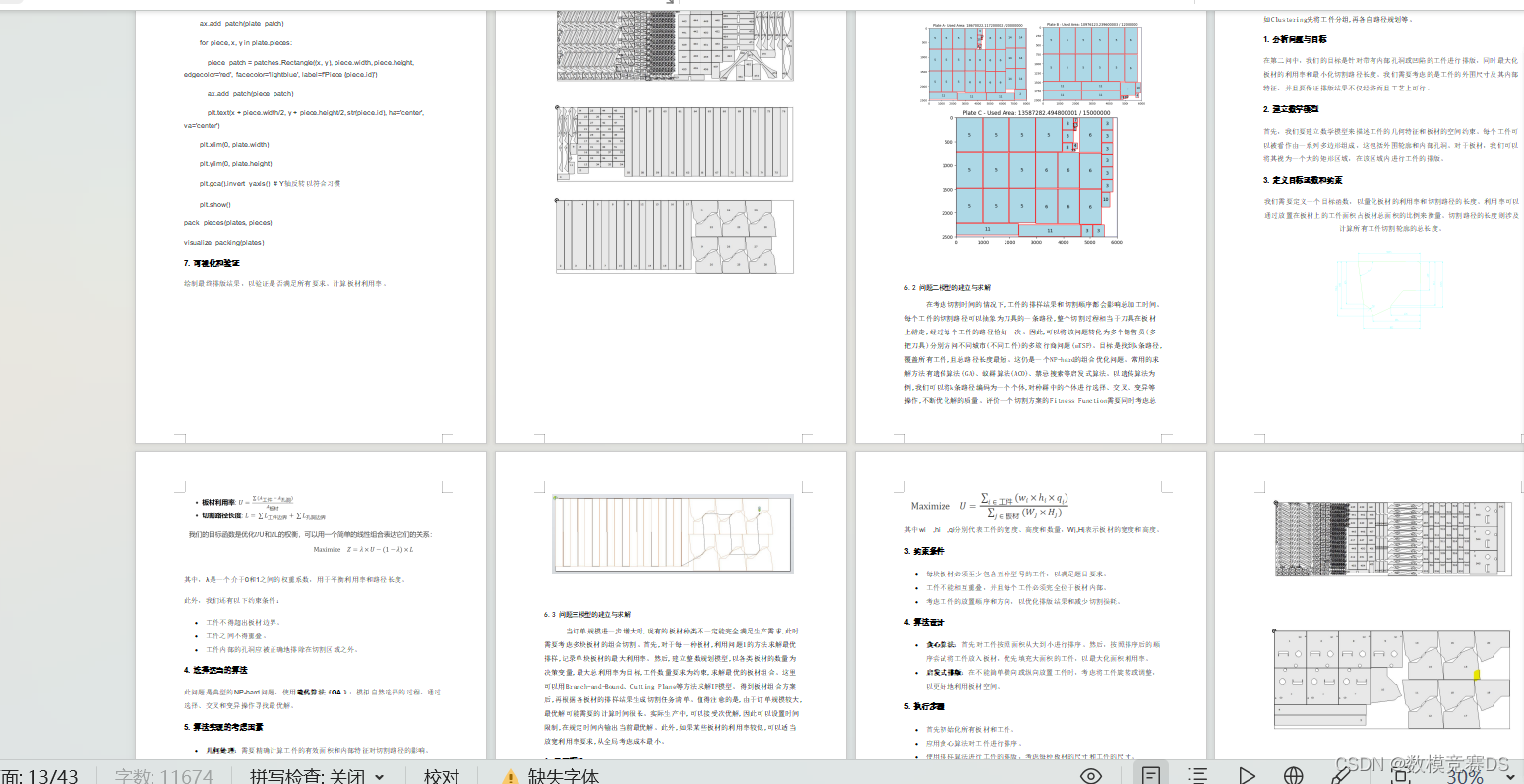Click code line plt.ylim(0, plate.height)

(235, 164)
